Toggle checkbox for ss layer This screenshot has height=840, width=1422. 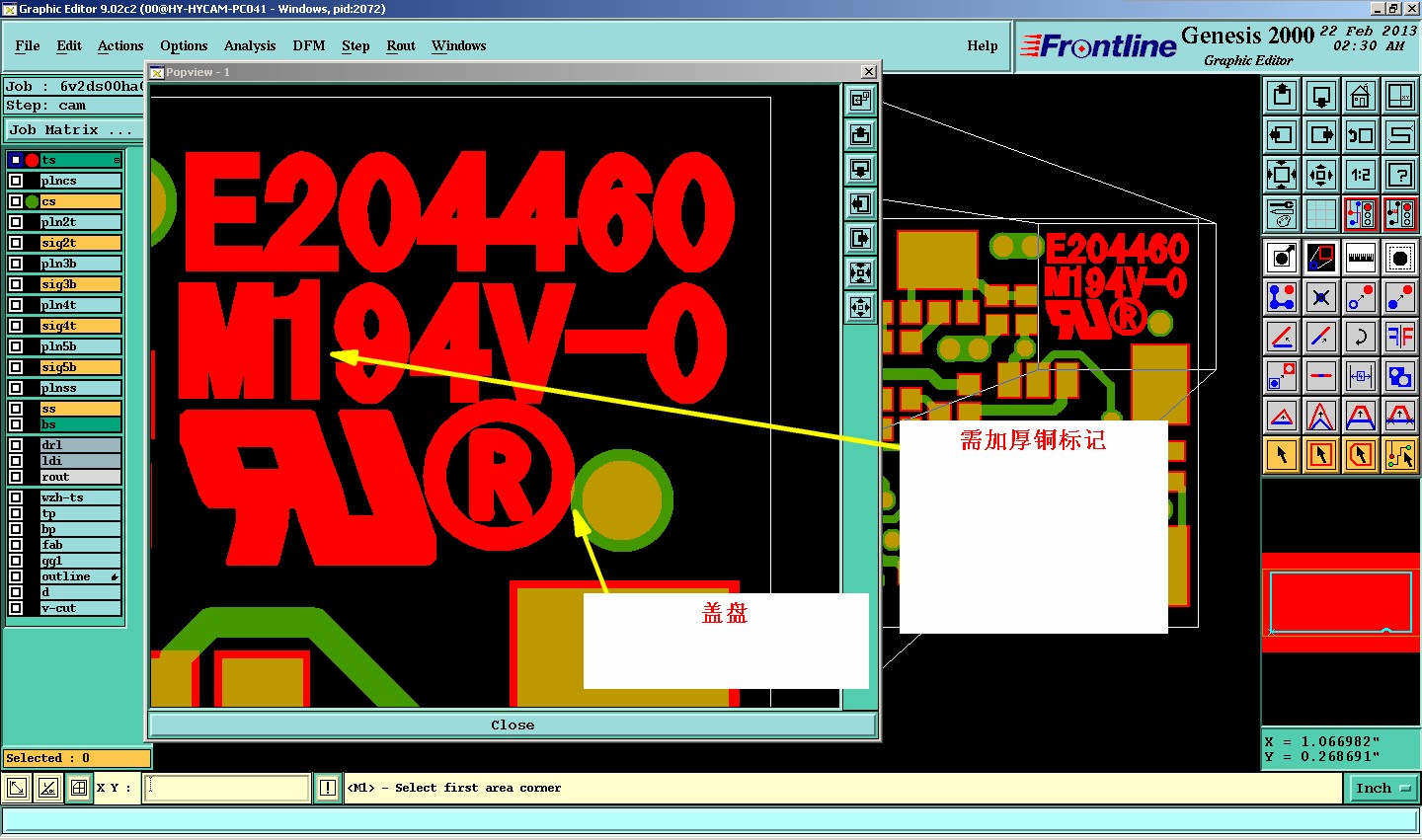click(x=16, y=409)
